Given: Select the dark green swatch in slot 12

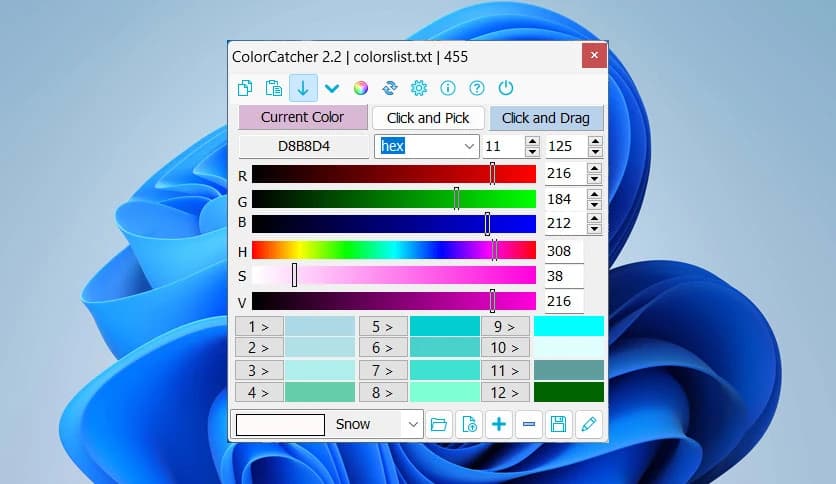Looking at the screenshot, I should 569,392.
